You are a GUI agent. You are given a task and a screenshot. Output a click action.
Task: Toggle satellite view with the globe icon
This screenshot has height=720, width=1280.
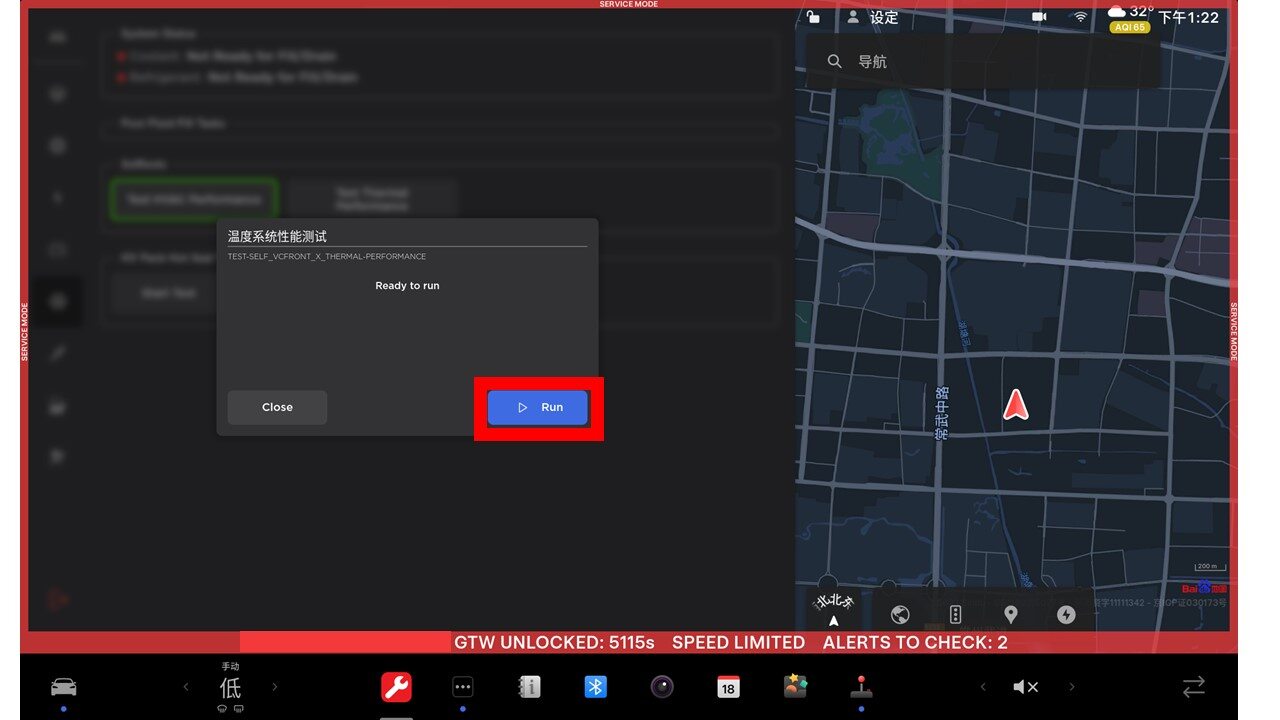click(899, 614)
